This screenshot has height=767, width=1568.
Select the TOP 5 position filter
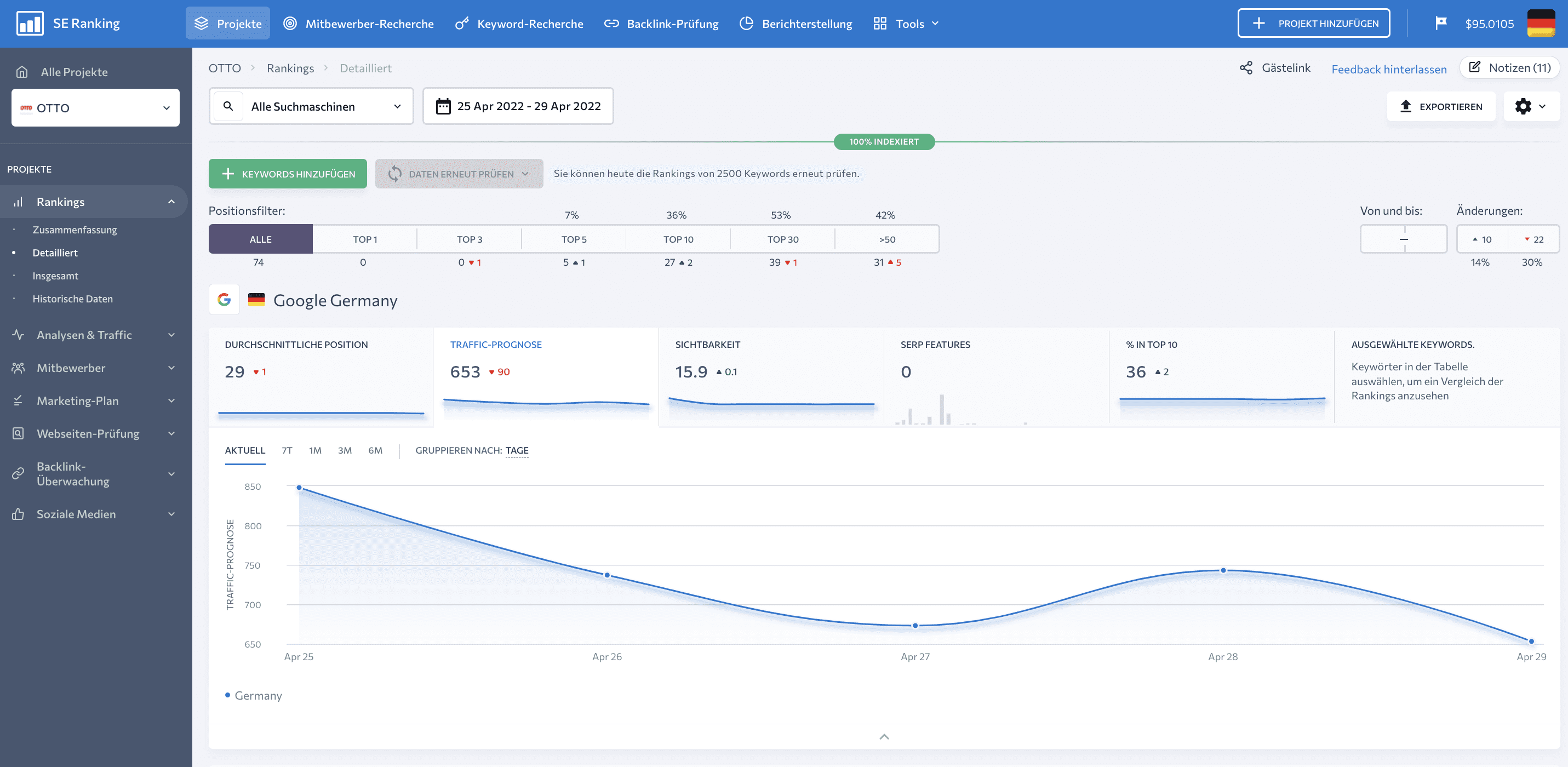[x=574, y=239]
